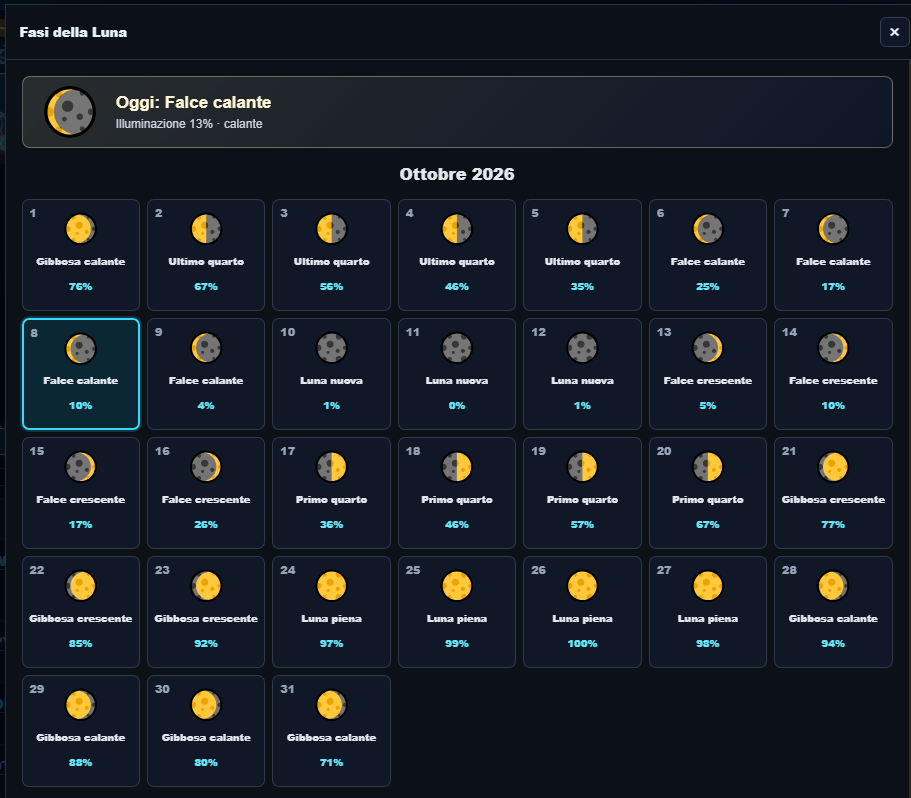This screenshot has width=911, height=798.
Task: Click the large moon icon beside Oggi
Action: pos(70,112)
